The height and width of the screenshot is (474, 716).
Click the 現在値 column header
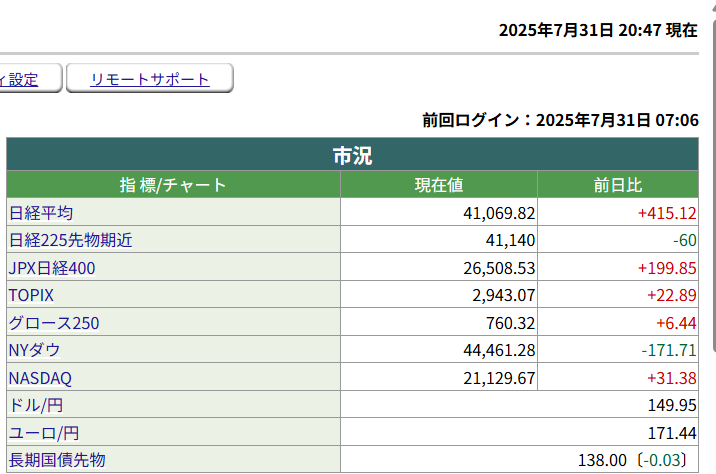438,185
